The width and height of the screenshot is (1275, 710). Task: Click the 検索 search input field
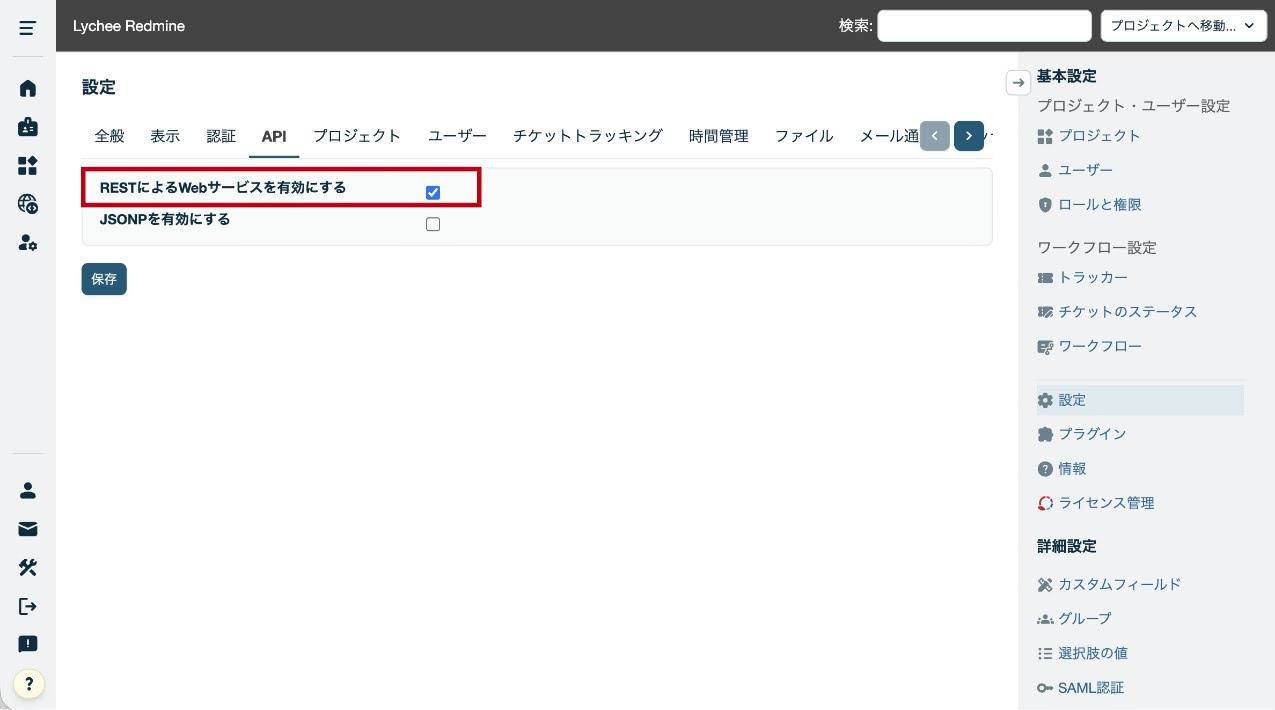click(983, 26)
